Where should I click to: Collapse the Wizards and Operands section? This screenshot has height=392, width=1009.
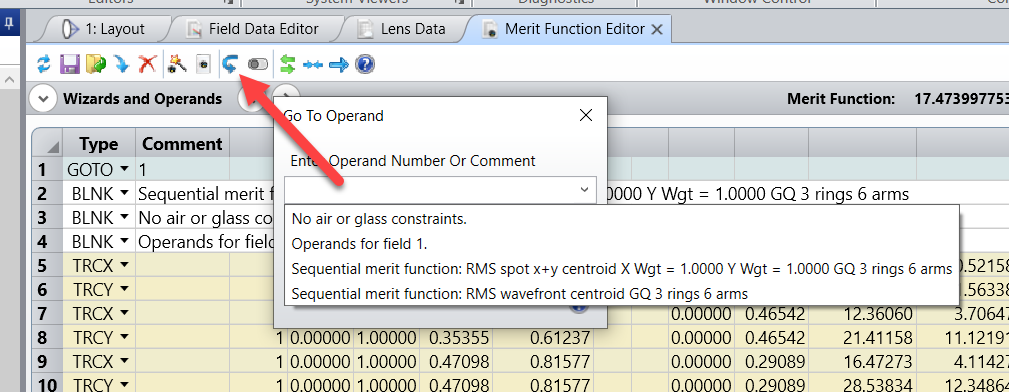point(44,99)
